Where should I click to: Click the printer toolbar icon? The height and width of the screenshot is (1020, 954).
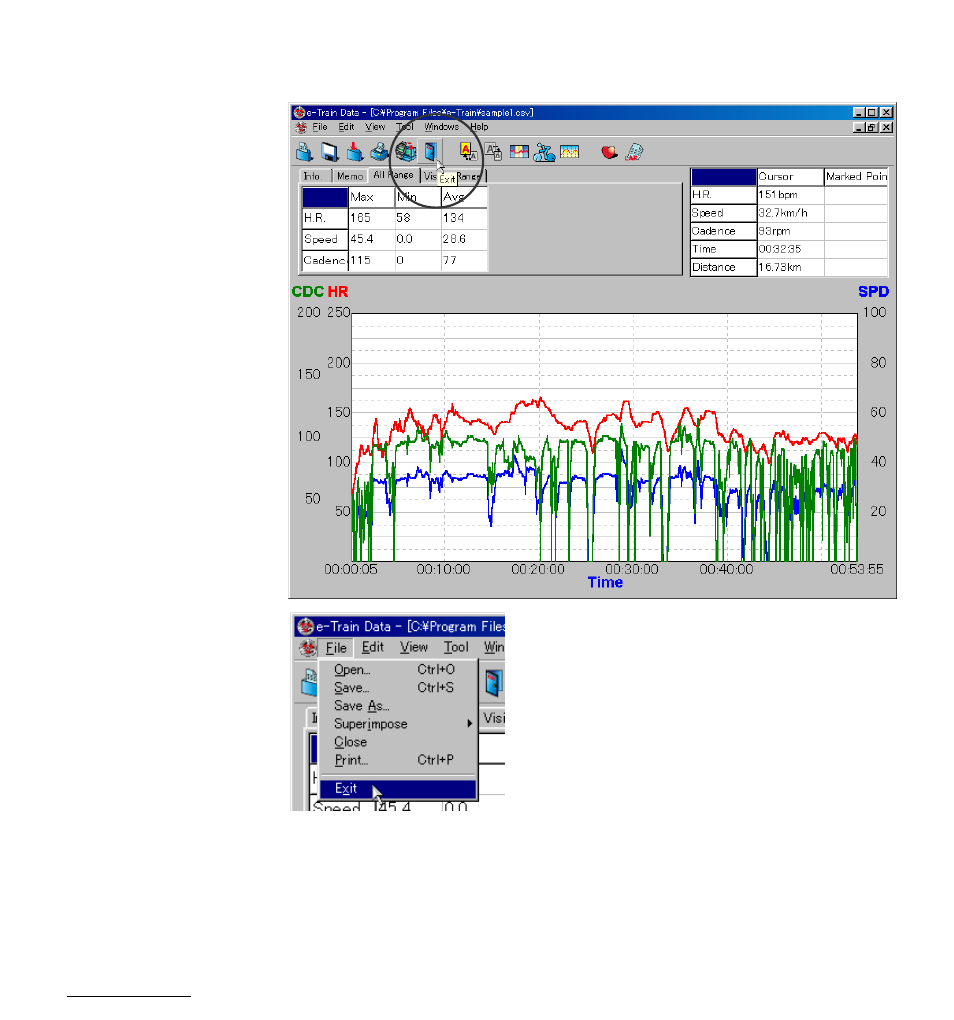[380, 152]
